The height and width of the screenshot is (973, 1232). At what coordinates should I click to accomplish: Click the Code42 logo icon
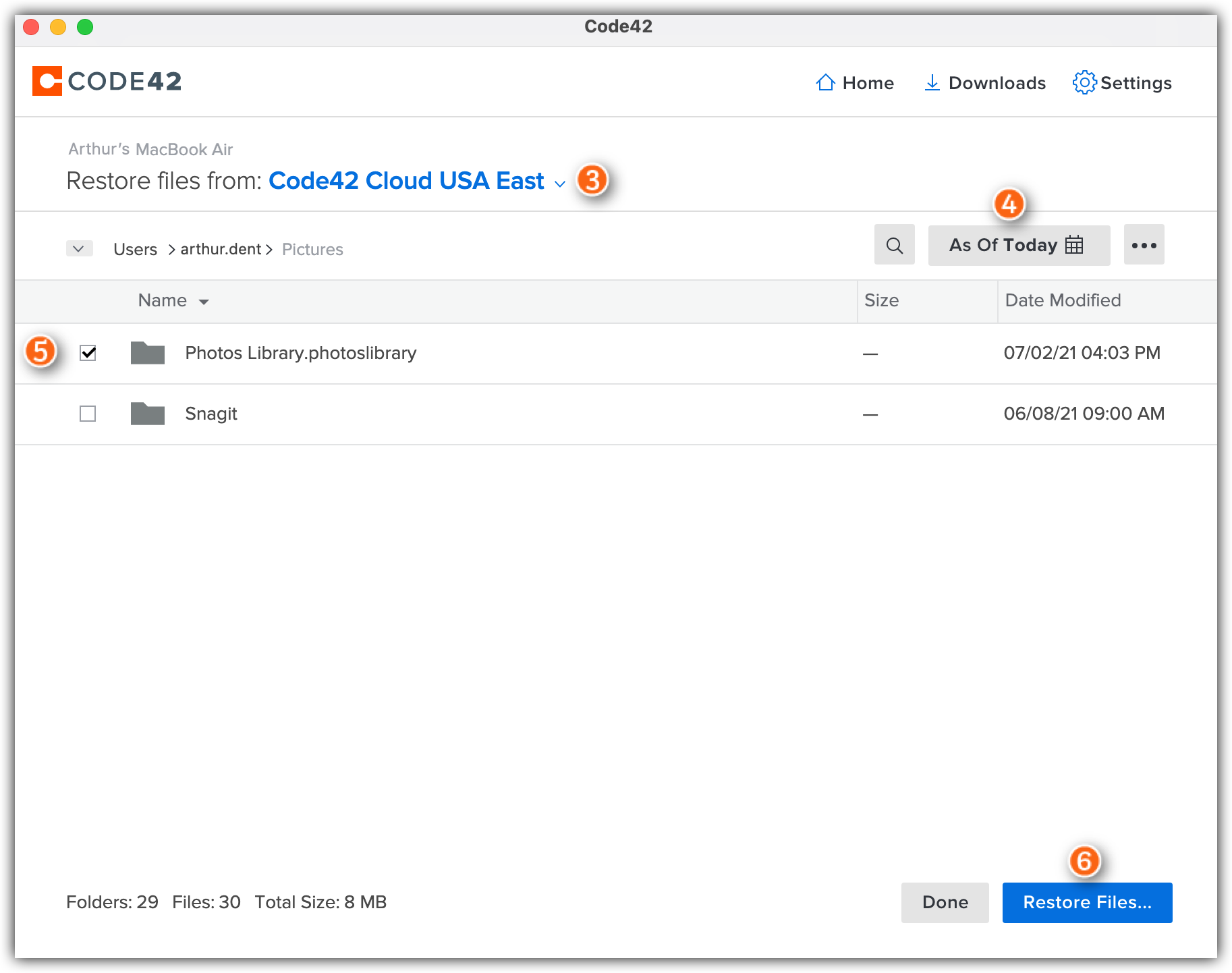(x=47, y=81)
